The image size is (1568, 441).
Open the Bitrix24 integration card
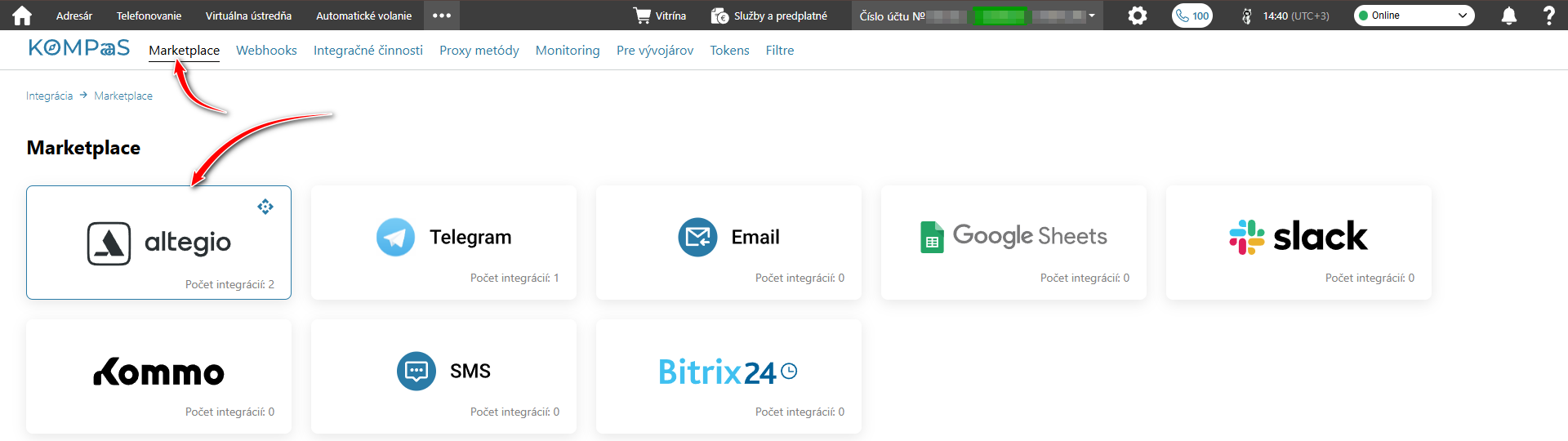728,376
